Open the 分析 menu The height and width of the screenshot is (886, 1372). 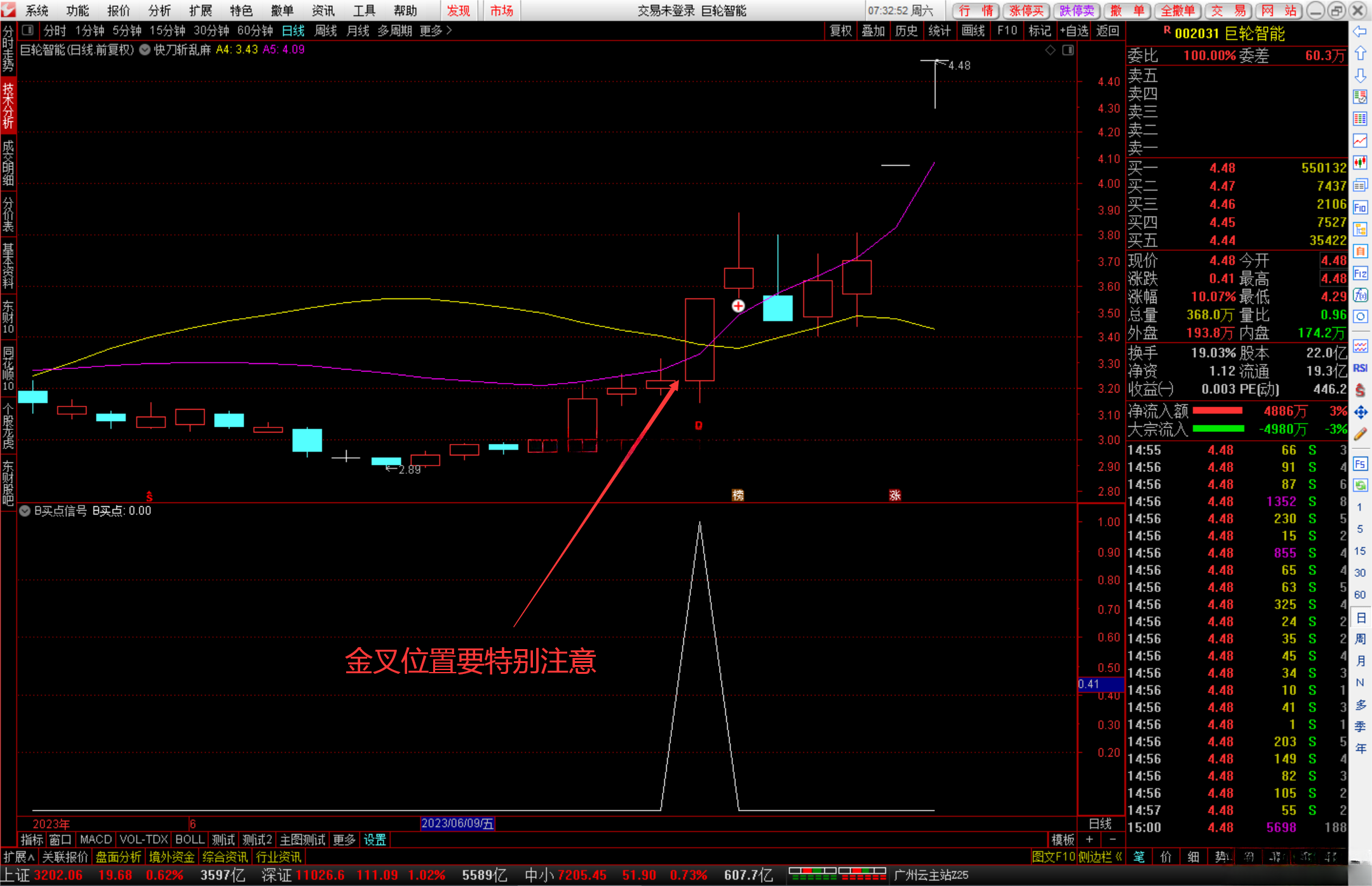click(x=159, y=10)
